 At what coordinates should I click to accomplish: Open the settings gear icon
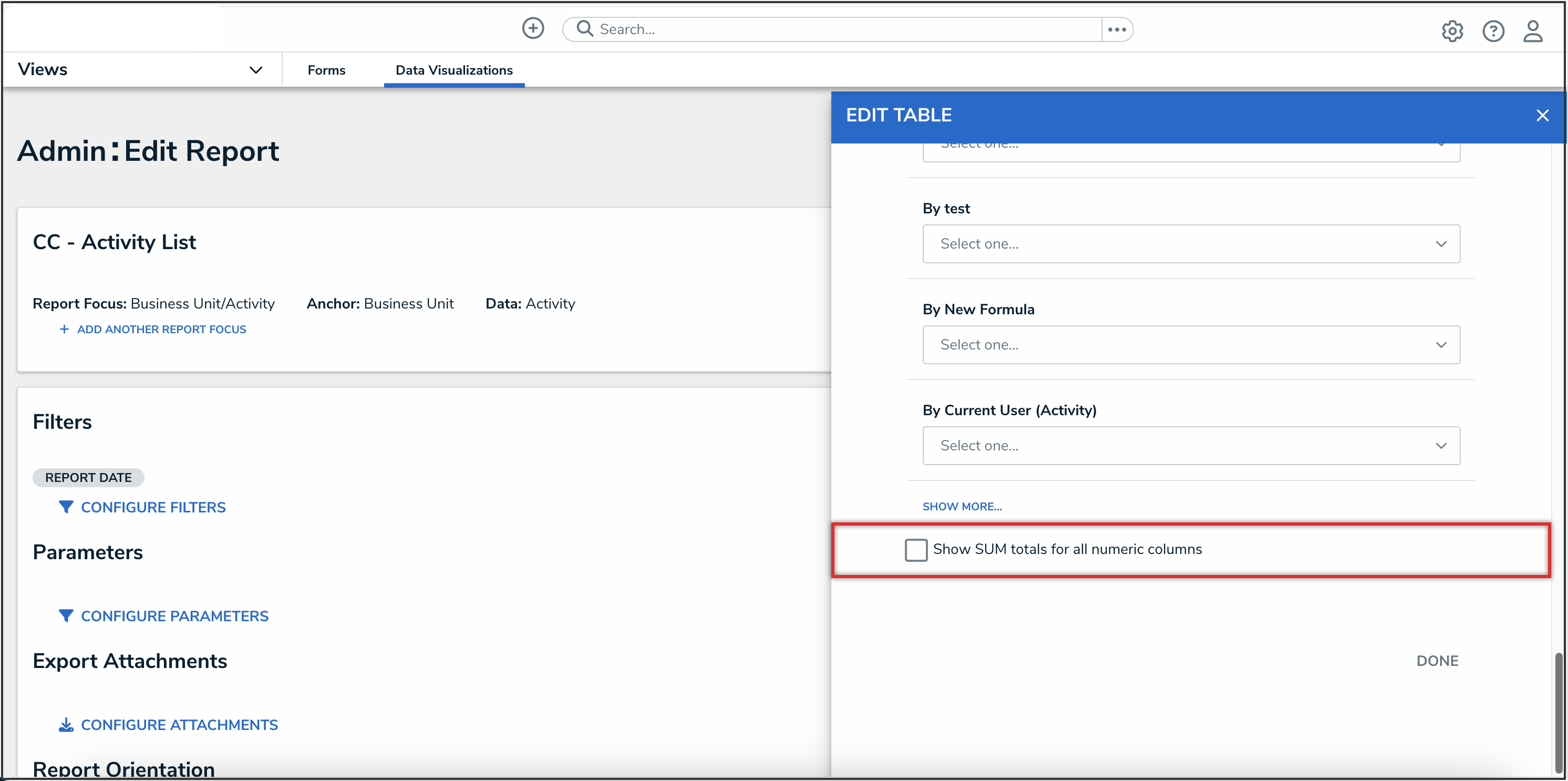click(1452, 30)
